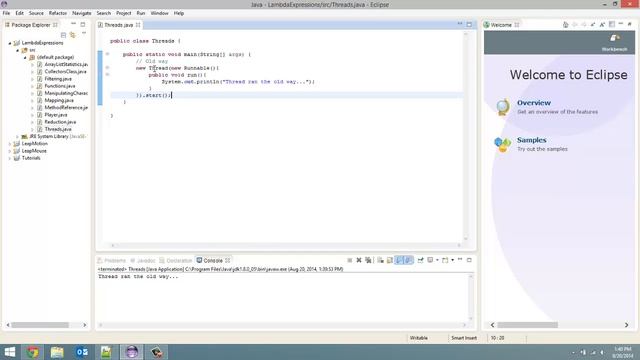Maximize the Package Explorer view
Screen dimensions: 640x360
(83, 24)
